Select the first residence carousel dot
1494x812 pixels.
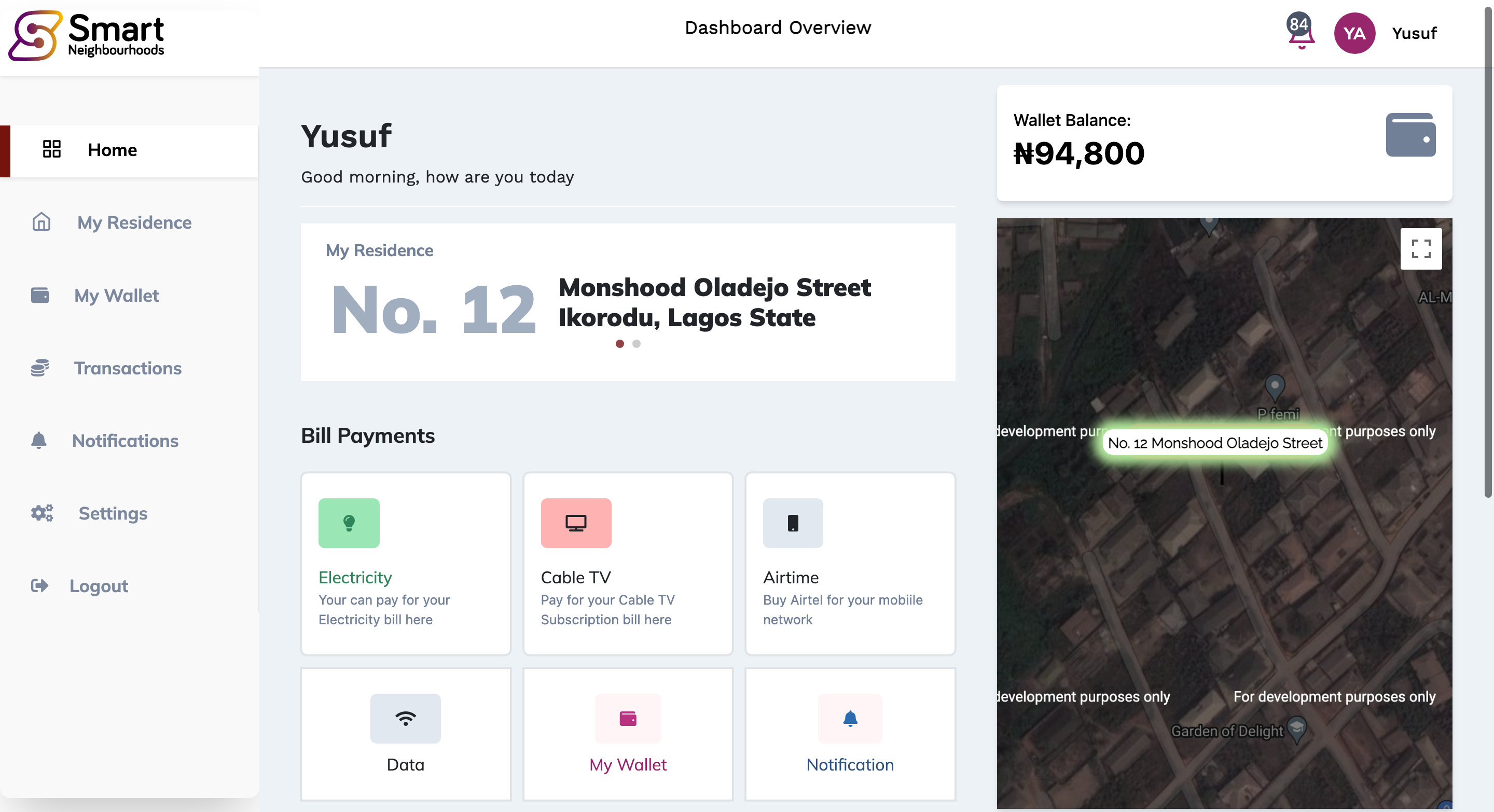[x=619, y=344]
